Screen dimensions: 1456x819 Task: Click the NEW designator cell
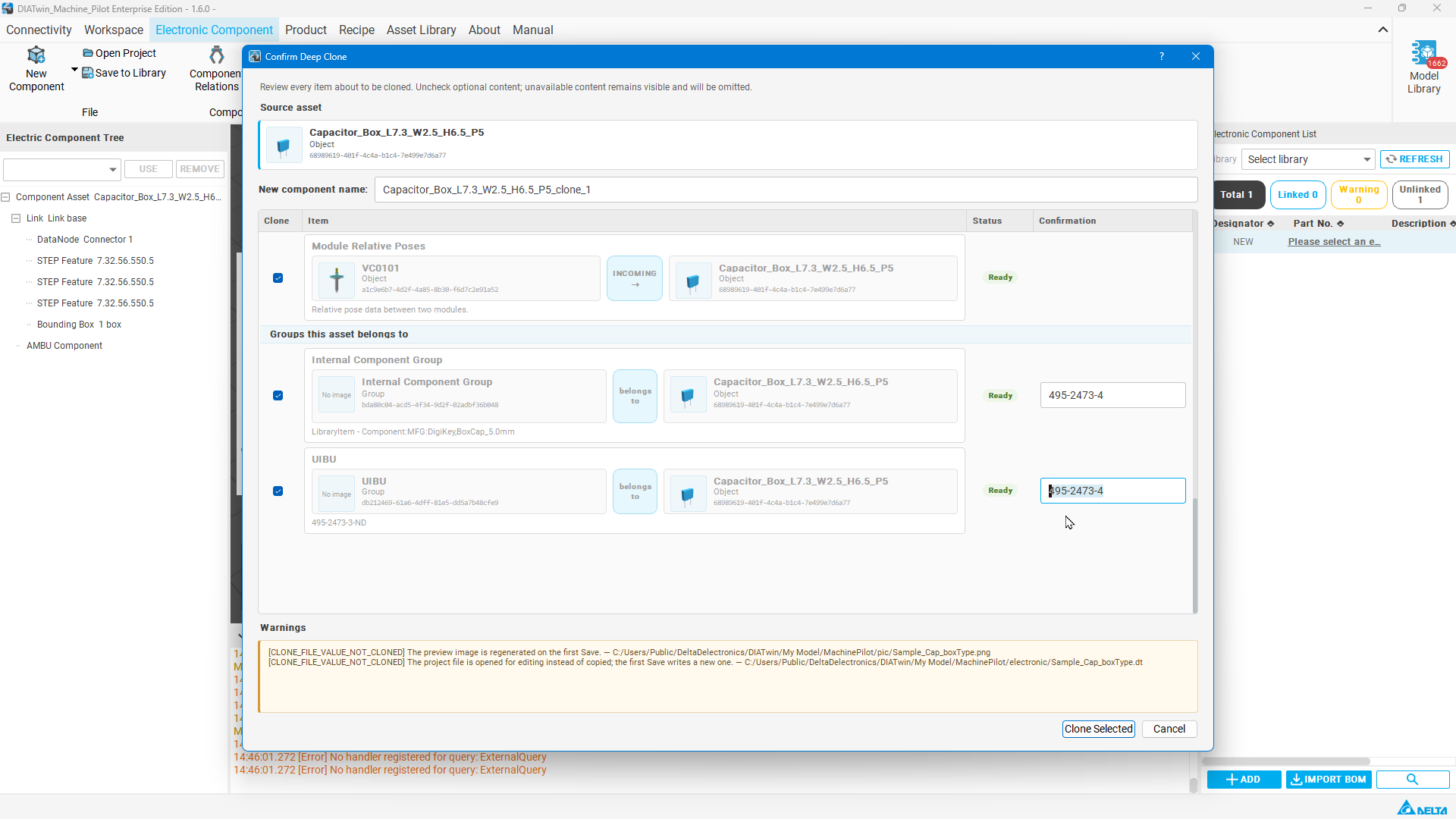(1243, 242)
